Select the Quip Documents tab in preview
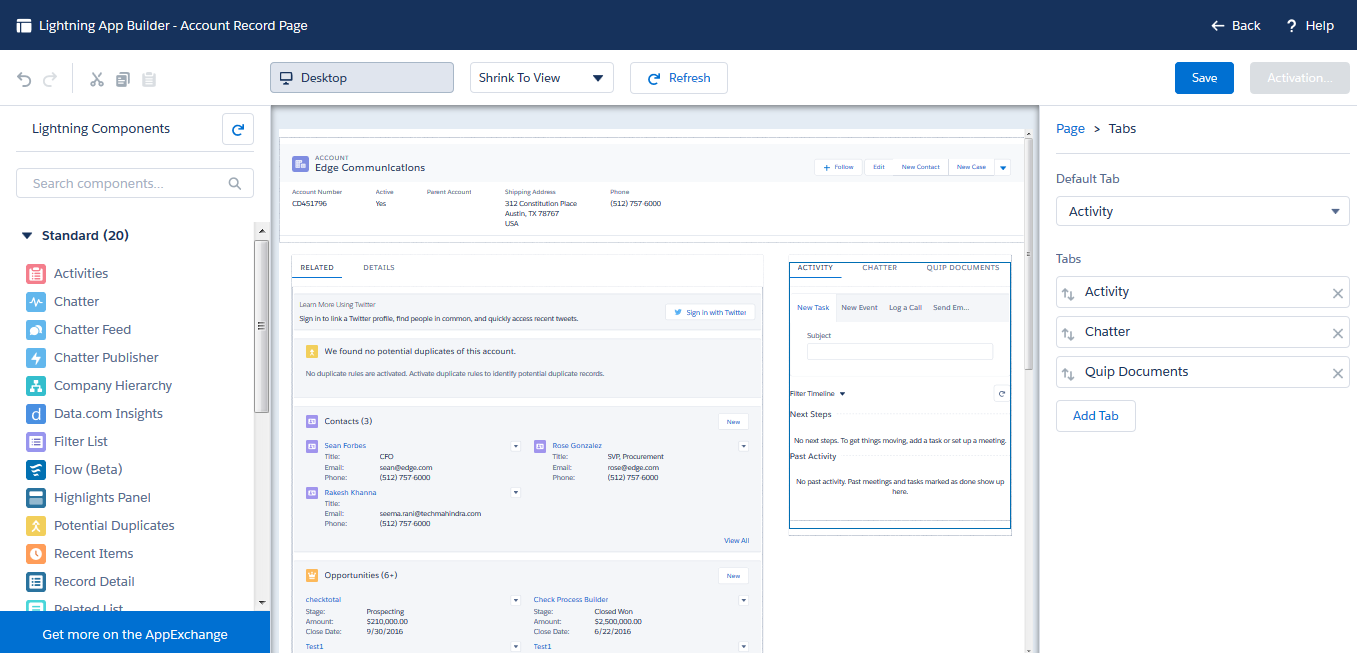This screenshot has width=1357, height=653. click(x=963, y=267)
